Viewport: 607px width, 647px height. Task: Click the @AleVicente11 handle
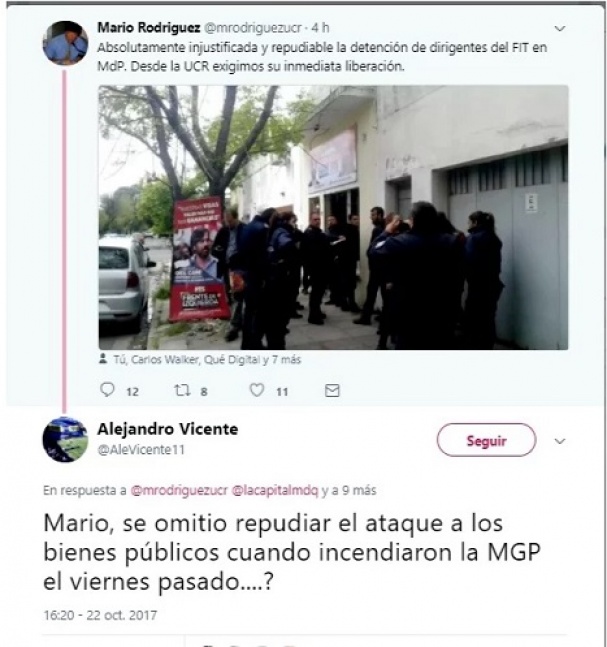141,449
